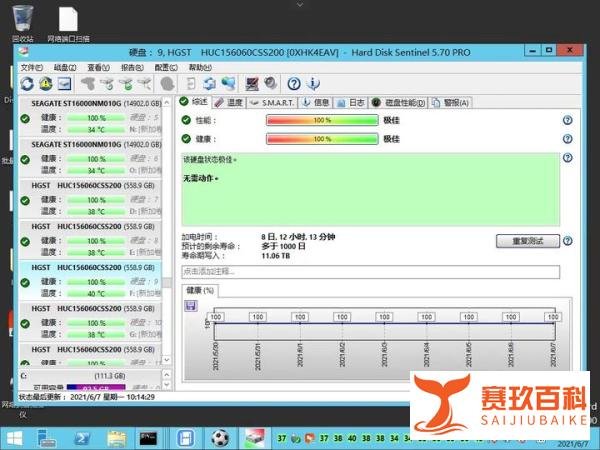Switch to the 警报 tab
The width and height of the screenshot is (600, 450).
[451, 103]
